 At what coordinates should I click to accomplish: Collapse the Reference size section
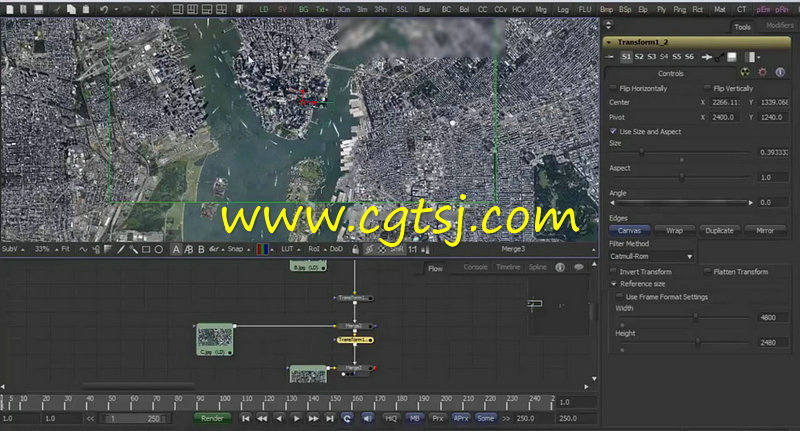[x=614, y=284]
